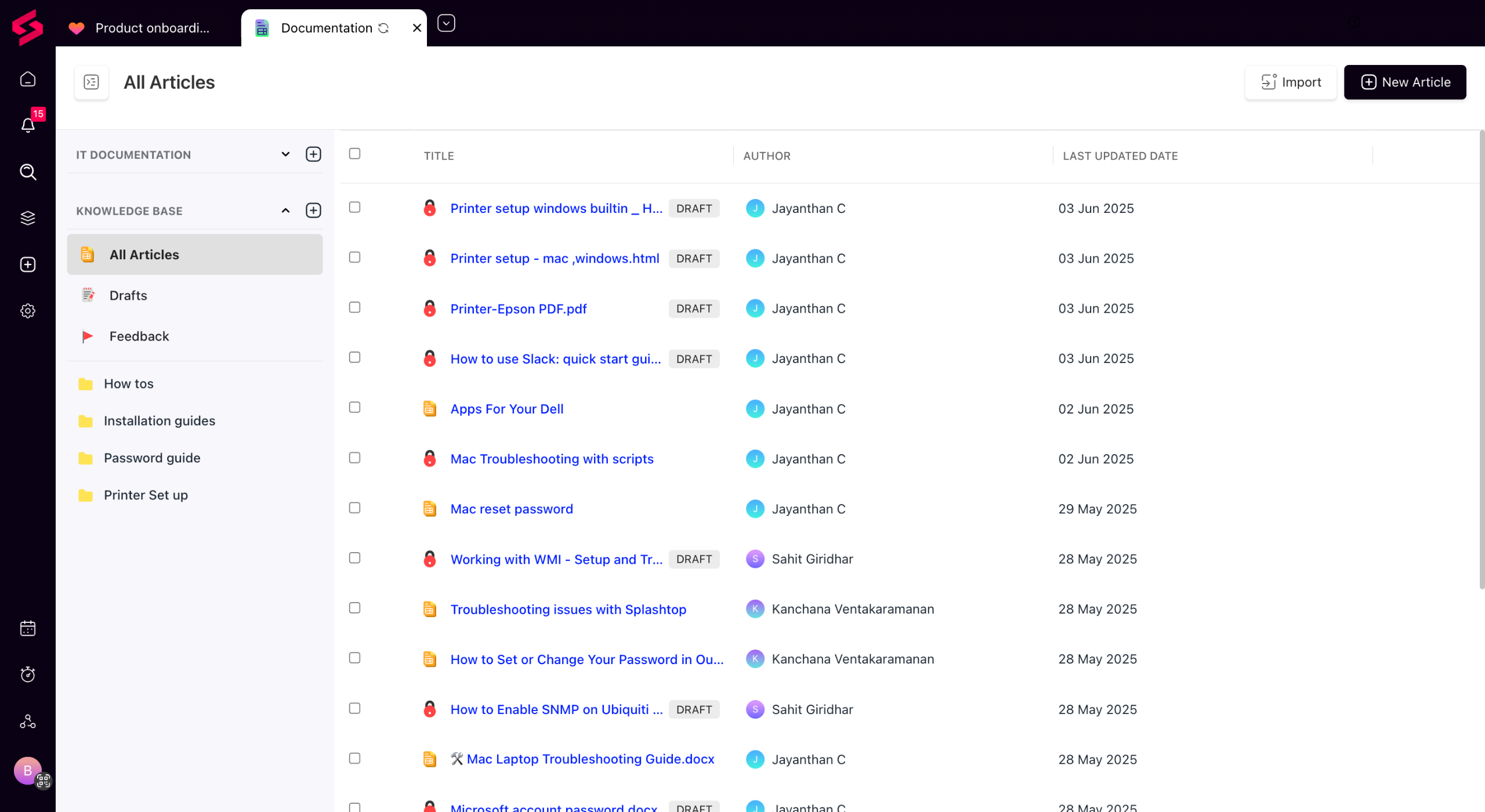1485x812 pixels.
Task: Expand the IT Documentation section chevron
Action: pyautogui.click(x=285, y=154)
